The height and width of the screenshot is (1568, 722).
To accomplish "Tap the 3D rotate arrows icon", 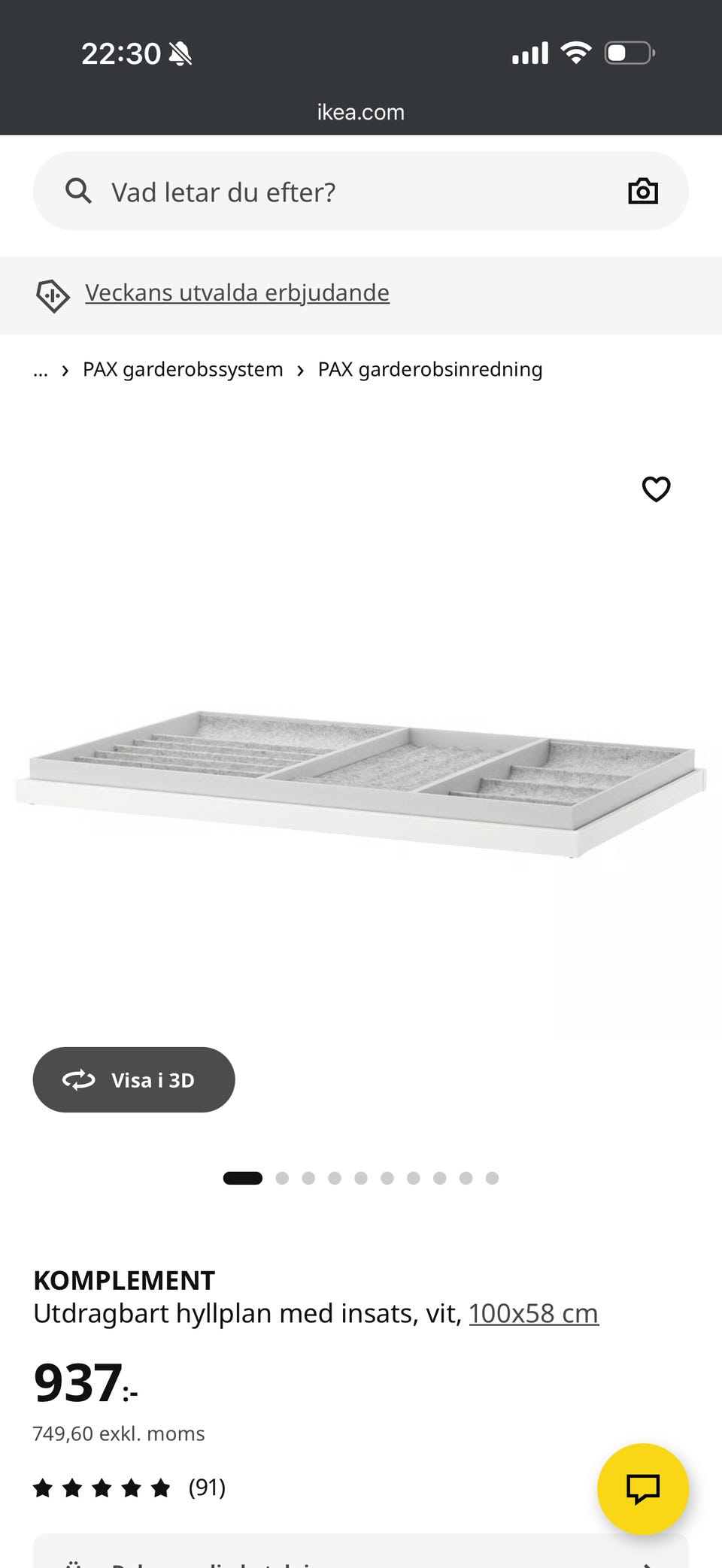I will tap(78, 1080).
